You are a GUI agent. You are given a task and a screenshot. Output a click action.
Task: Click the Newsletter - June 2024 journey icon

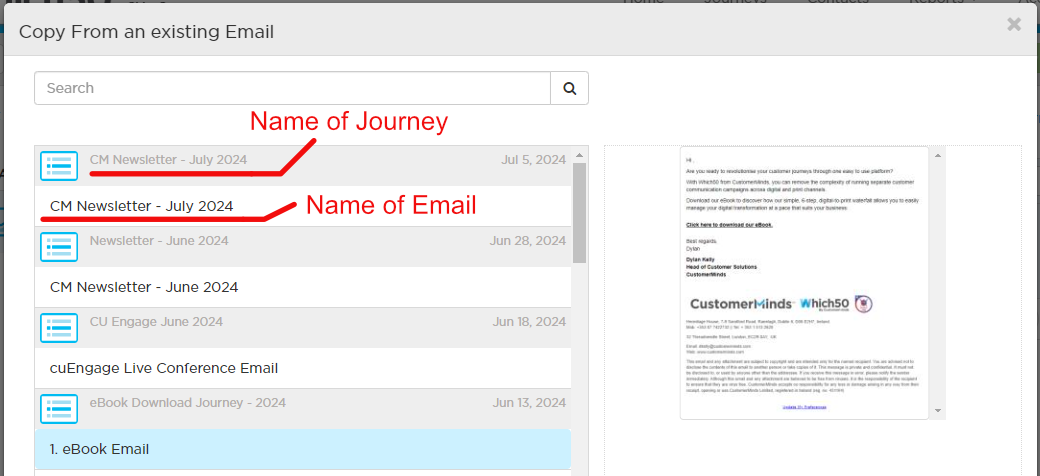tap(59, 247)
